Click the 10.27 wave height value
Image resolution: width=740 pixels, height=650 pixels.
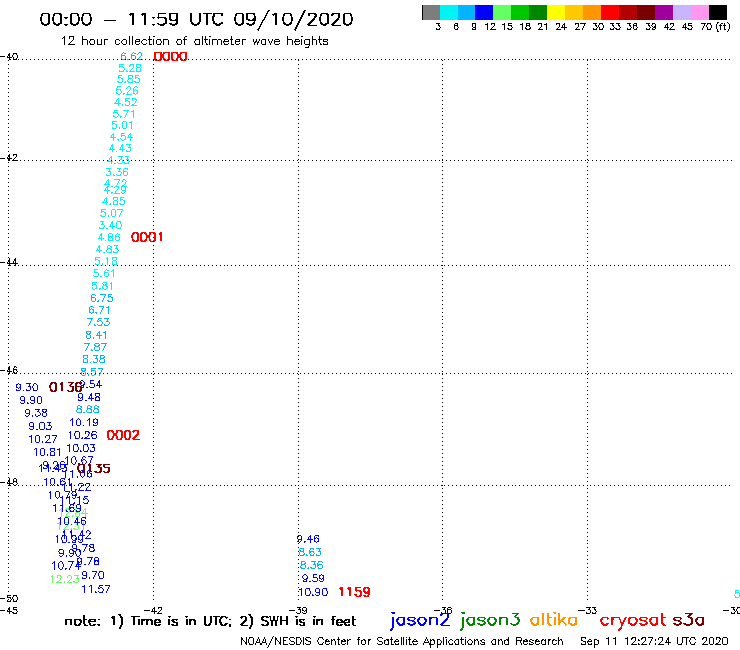tap(43, 439)
